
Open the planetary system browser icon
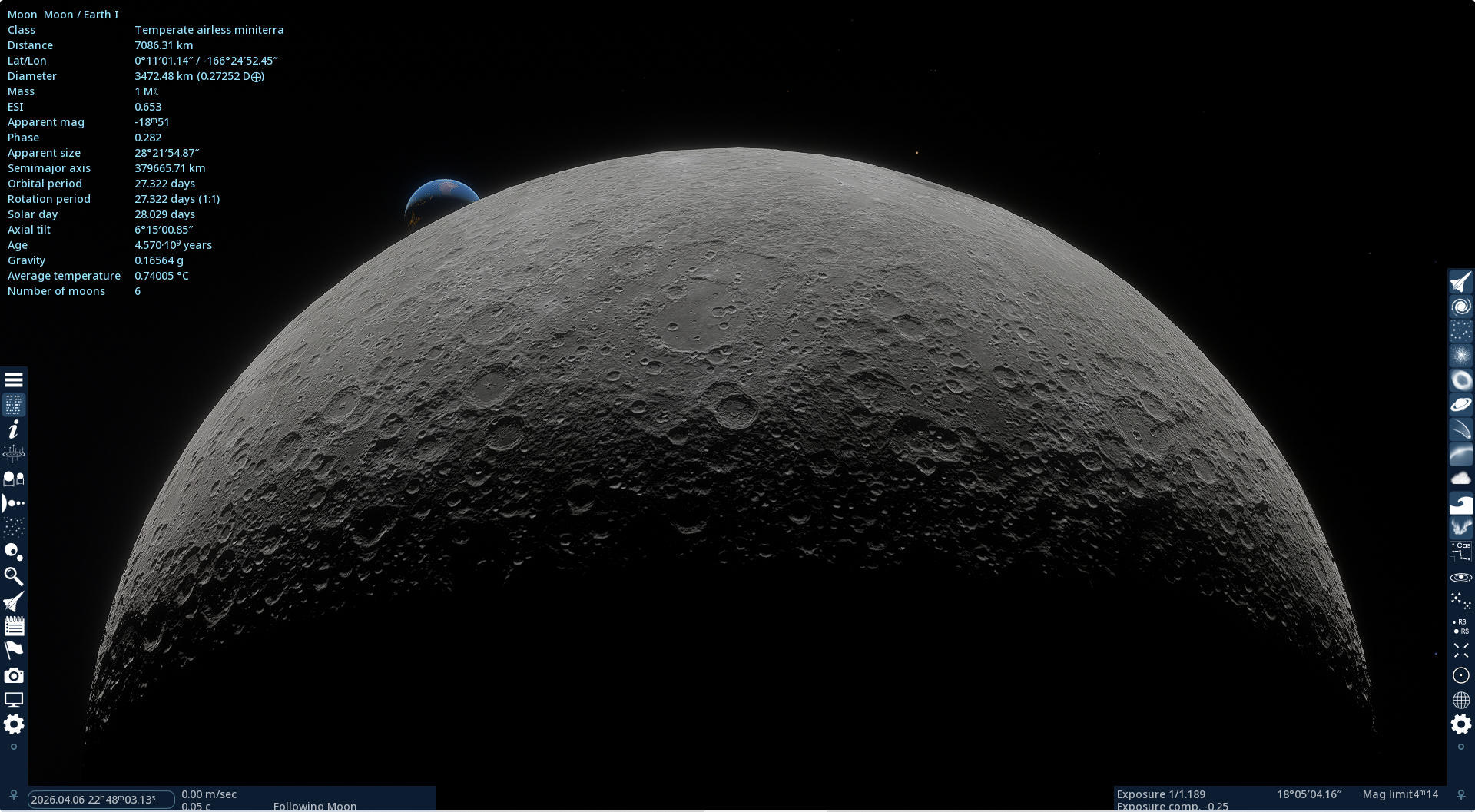(x=14, y=503)
